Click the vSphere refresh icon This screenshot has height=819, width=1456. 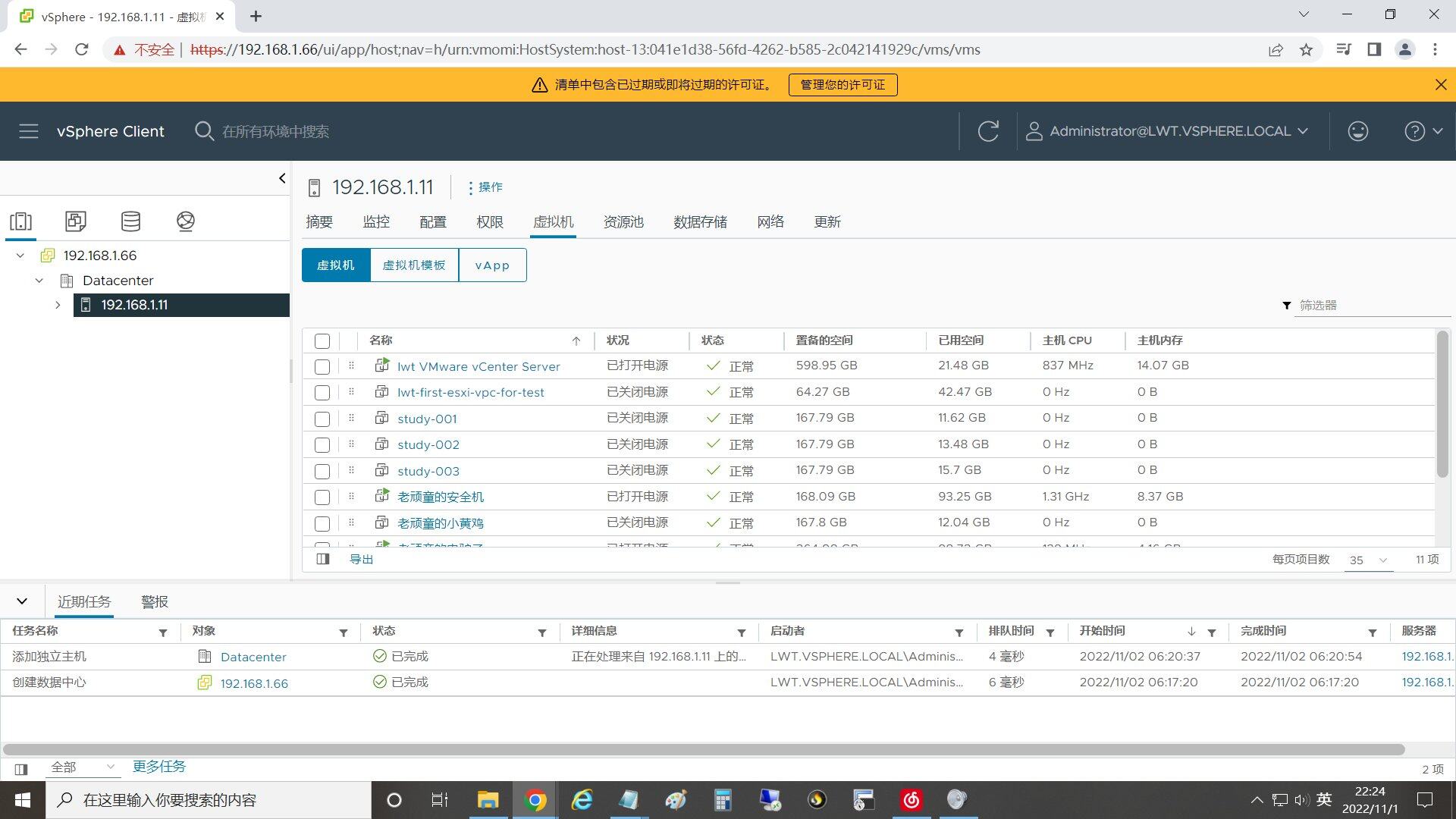988,131
